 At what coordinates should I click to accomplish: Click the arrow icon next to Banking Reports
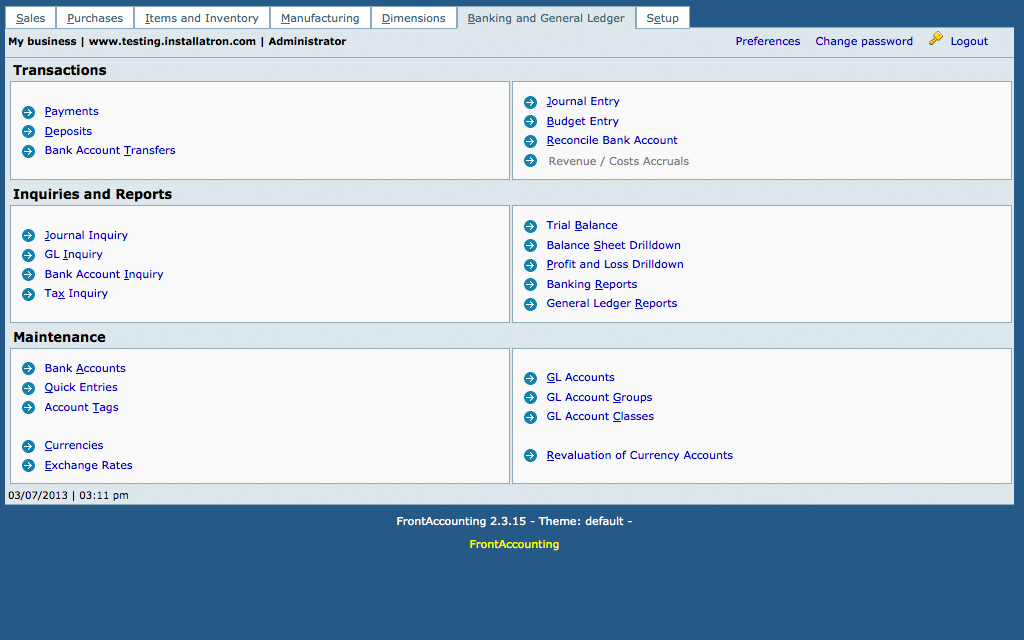[x=530, y=285]
